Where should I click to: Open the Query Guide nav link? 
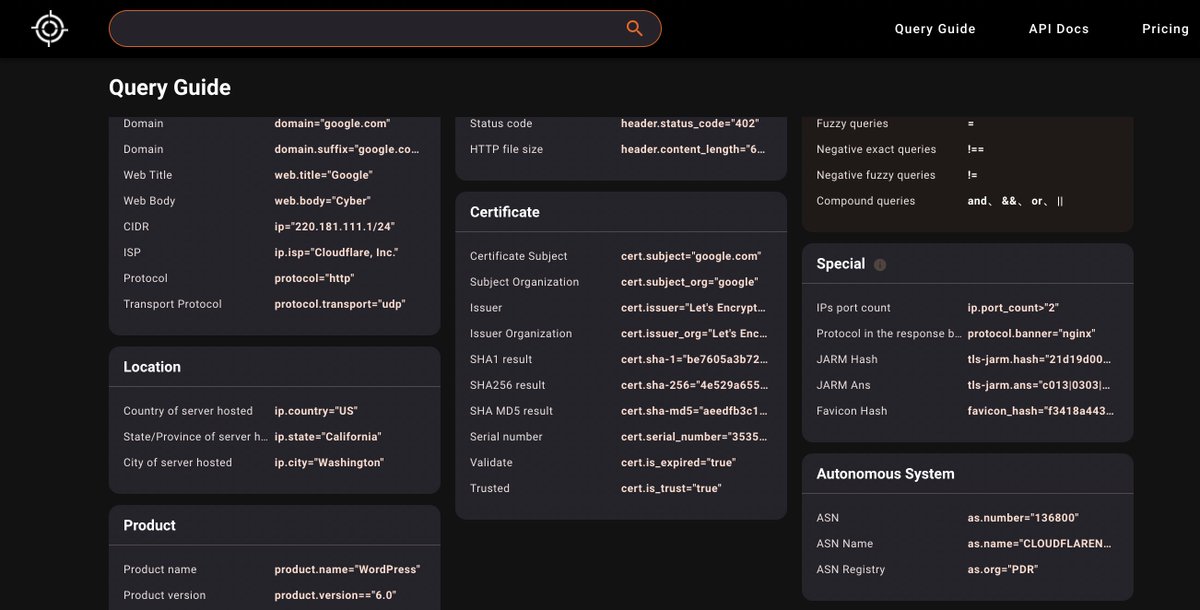click(x=935, y=29)
